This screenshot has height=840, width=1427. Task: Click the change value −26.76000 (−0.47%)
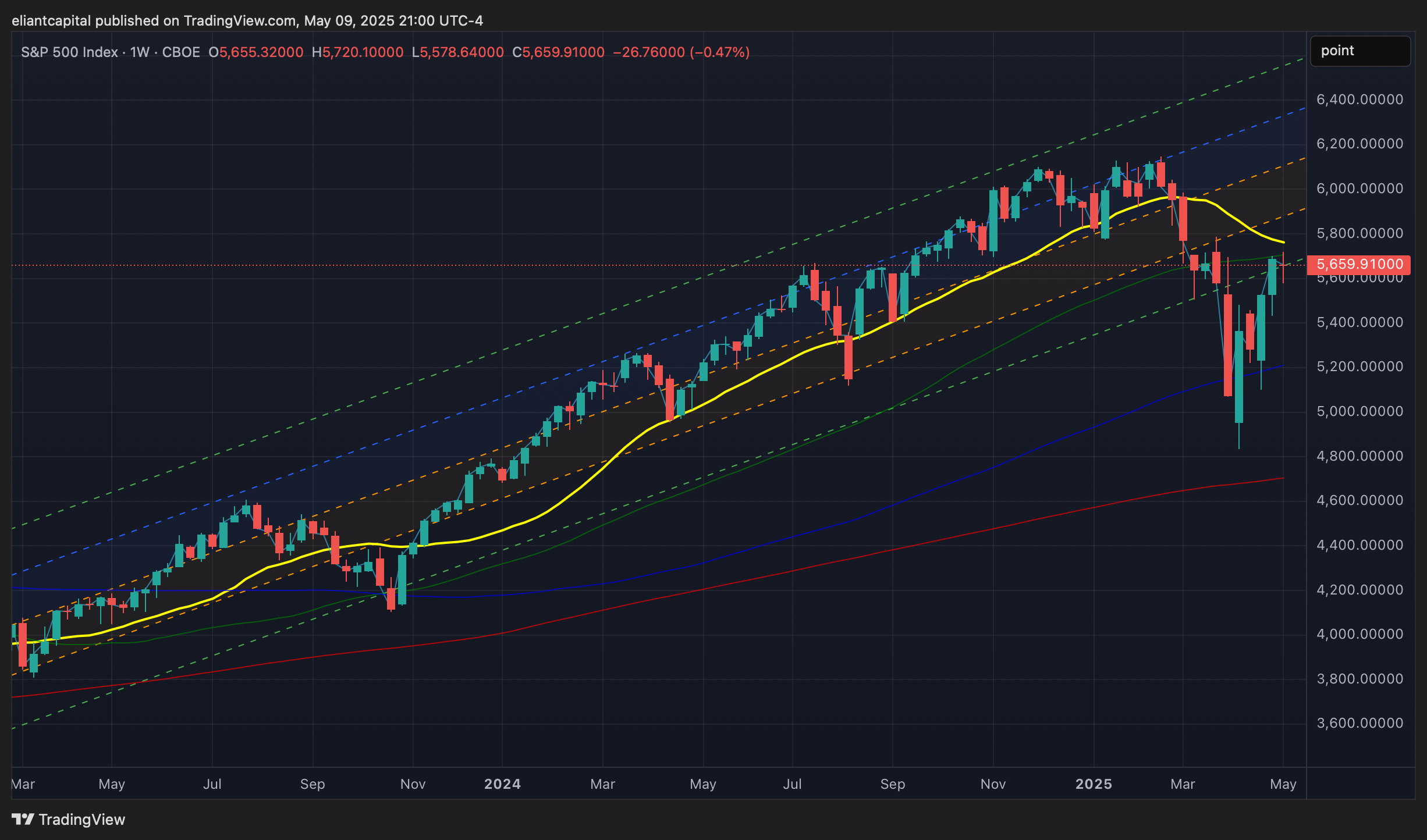[x=681, y=52]
